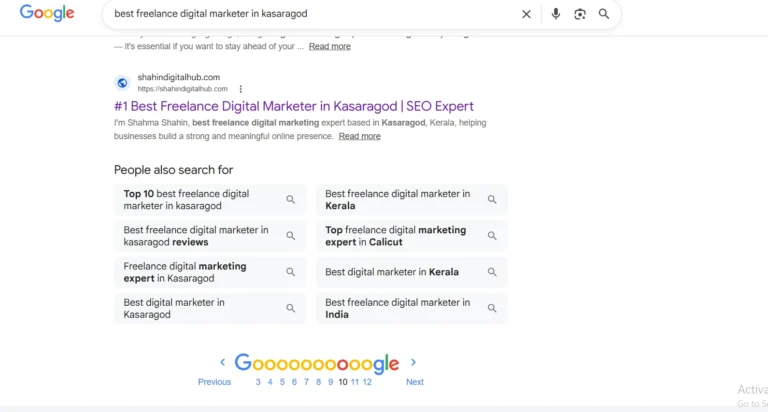Click magnifier icon in 'expert in Calicut' suggestion
Image resolution: width=768 pixels, height=412 pixels.
pos(492,236)
